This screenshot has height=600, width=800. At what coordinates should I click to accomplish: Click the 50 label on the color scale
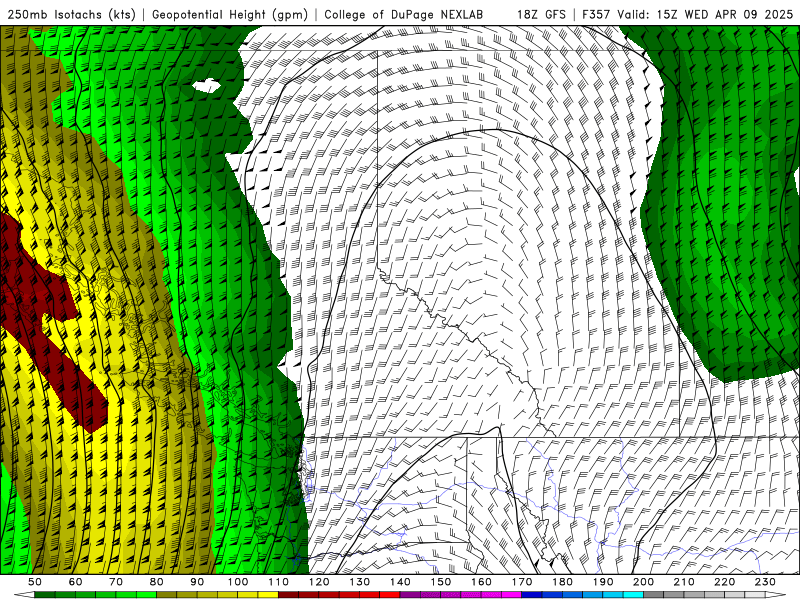click(x=35, y=582)
